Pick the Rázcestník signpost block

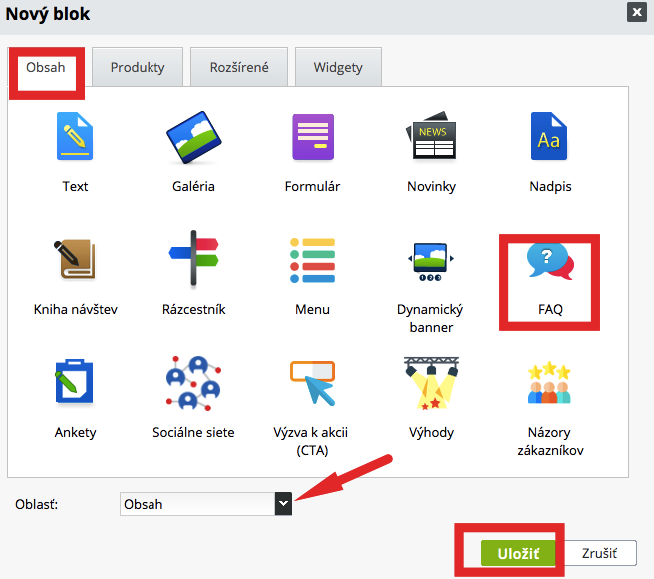(193, 261)
